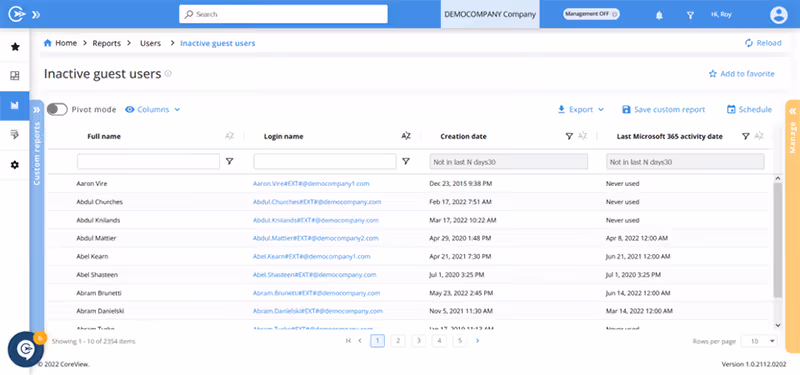Go to page 3

[418, 341]
